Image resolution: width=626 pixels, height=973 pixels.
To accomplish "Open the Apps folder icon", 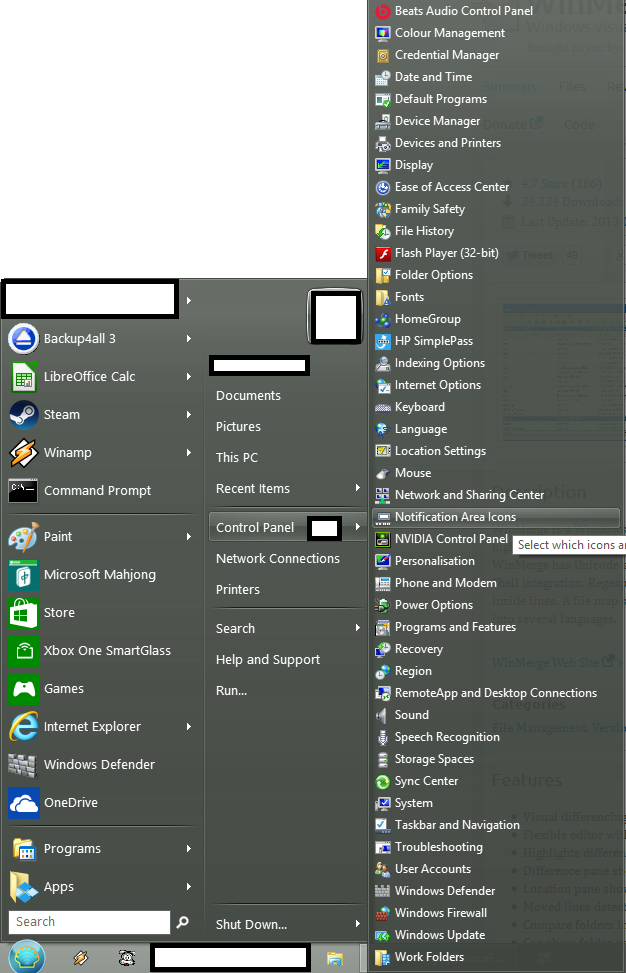I will click(x=24, y=887).
